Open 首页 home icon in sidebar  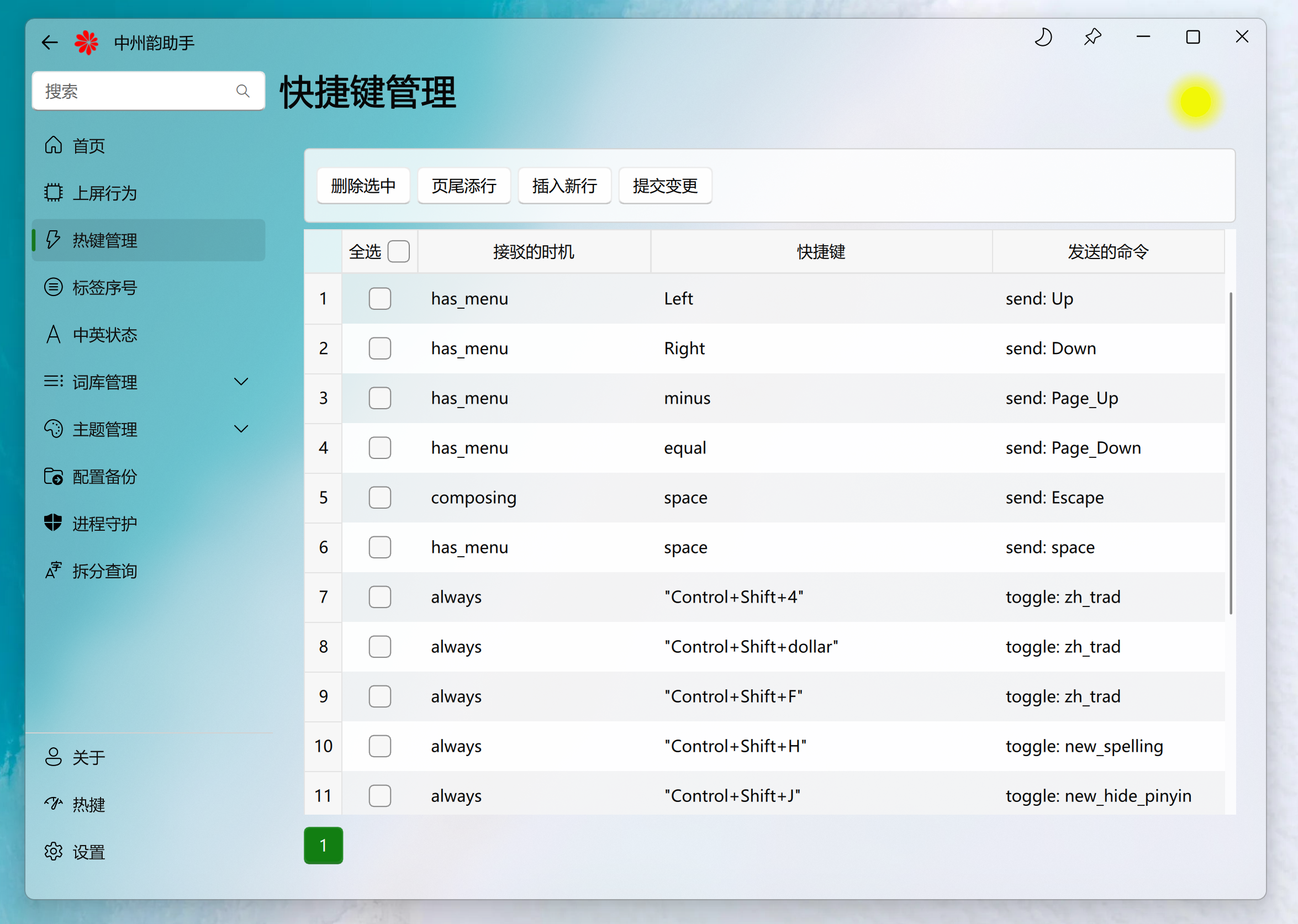point(54,146)
